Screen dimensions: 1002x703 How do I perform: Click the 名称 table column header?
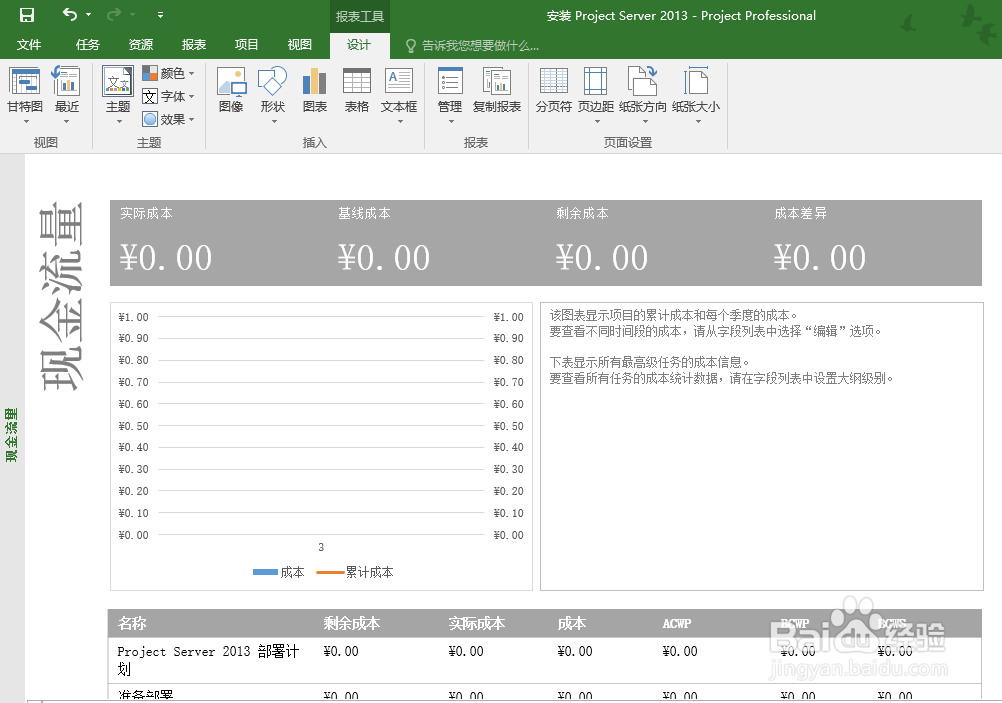click(x=132, y=623)
